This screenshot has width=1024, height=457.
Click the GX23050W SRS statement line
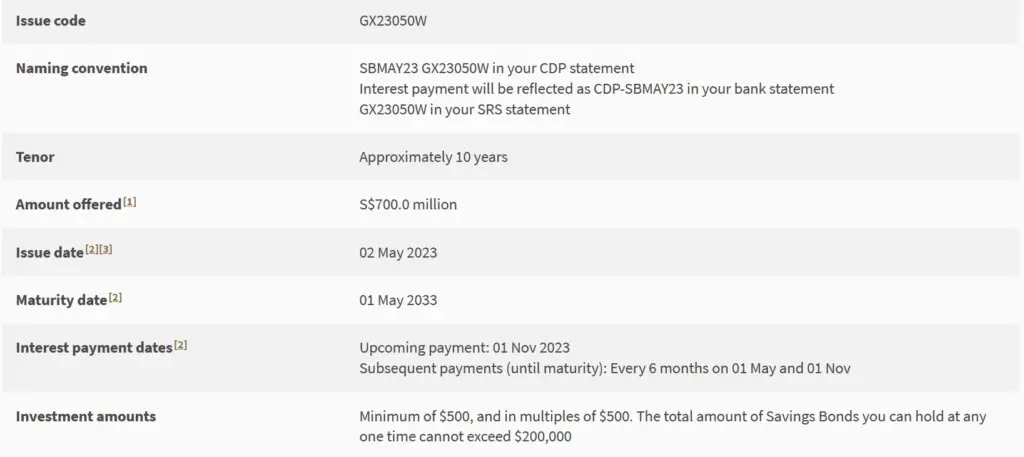pos(464,110)
